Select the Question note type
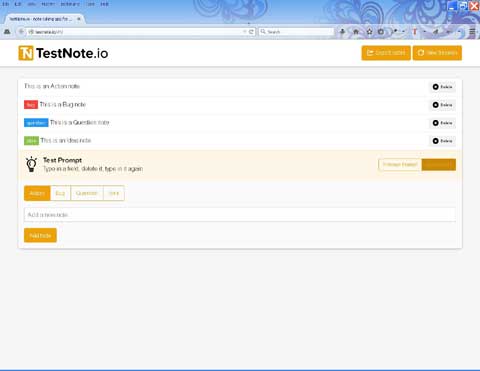 (87, 193)
